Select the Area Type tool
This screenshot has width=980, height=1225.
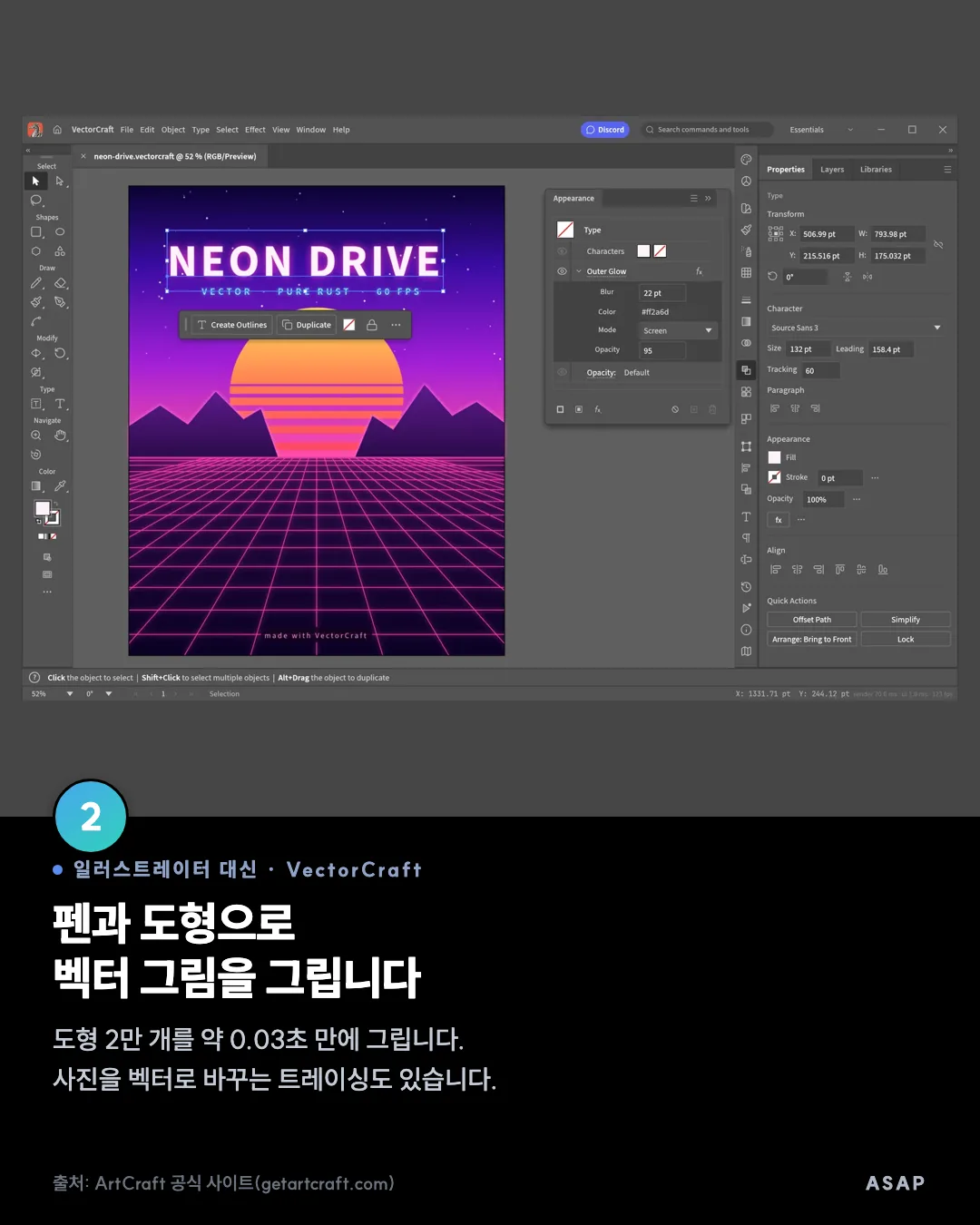(36, 404)
